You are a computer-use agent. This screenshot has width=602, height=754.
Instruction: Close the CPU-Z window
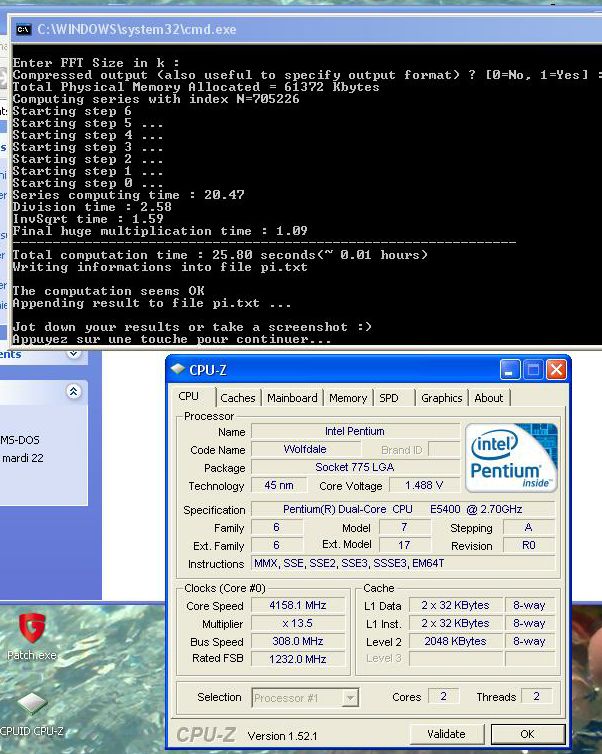coord(556,370)
